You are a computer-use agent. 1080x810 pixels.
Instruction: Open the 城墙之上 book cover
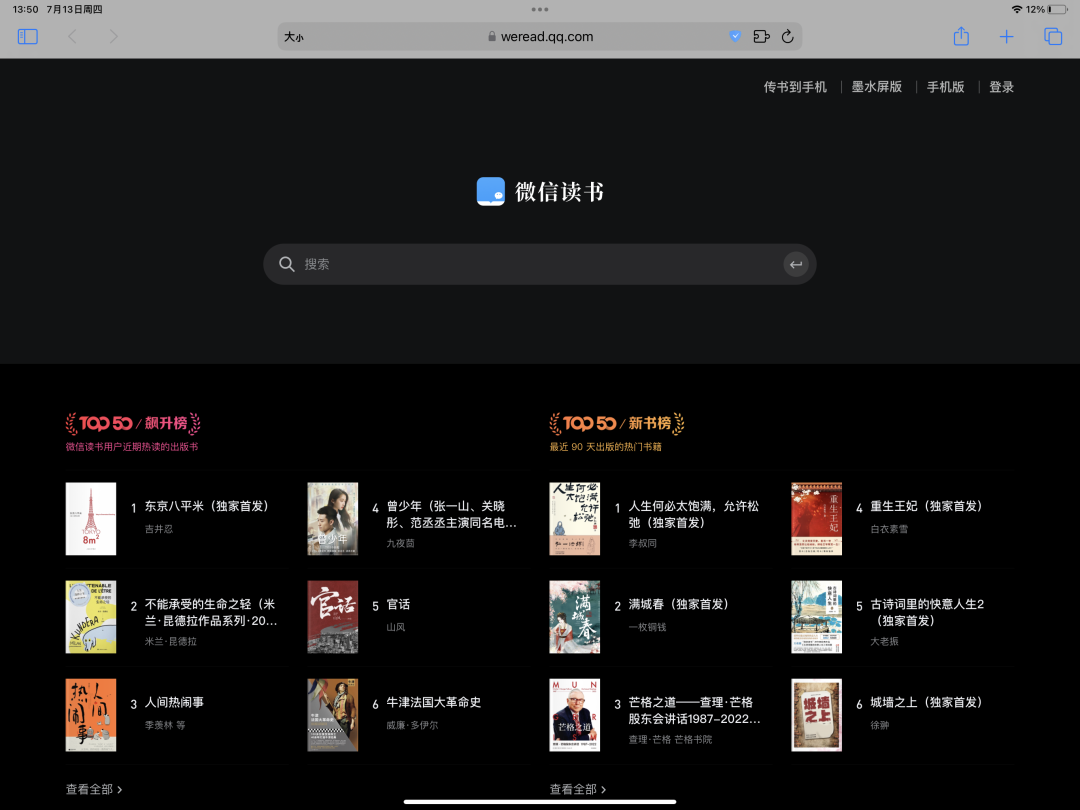tap(816, 715)
